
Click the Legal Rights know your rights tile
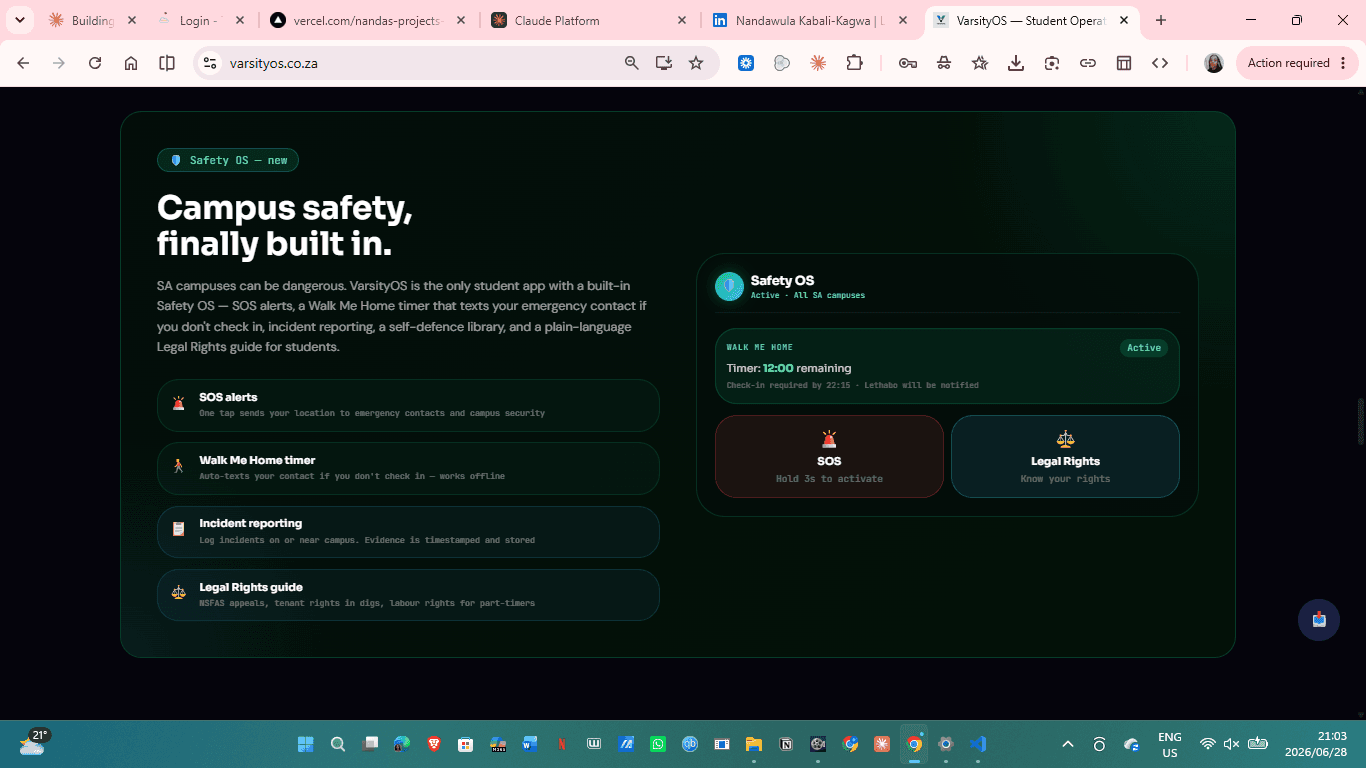pos(1065,456)
